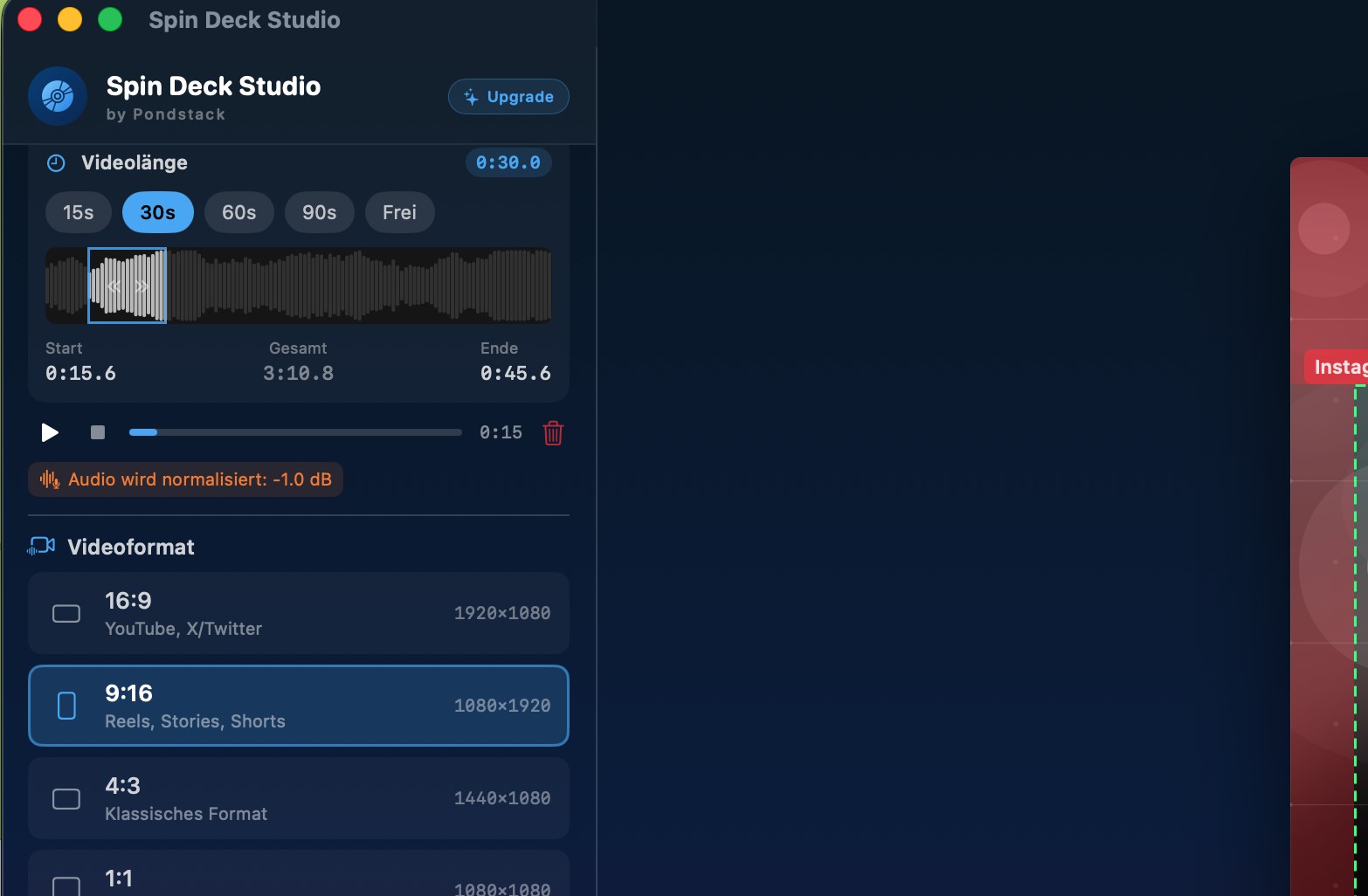Click the Videolänge section heading

(135, 162)
